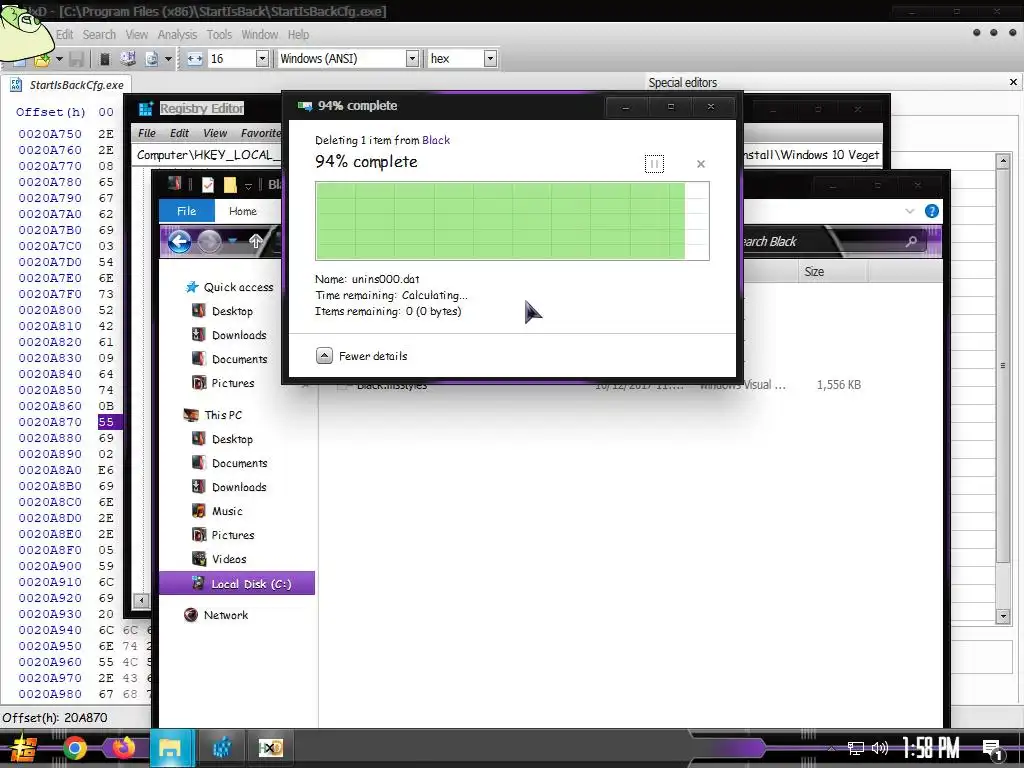Screen dimensions: 1024x768
Task: Open the HxD Tools menu
Action: [219, 35]
